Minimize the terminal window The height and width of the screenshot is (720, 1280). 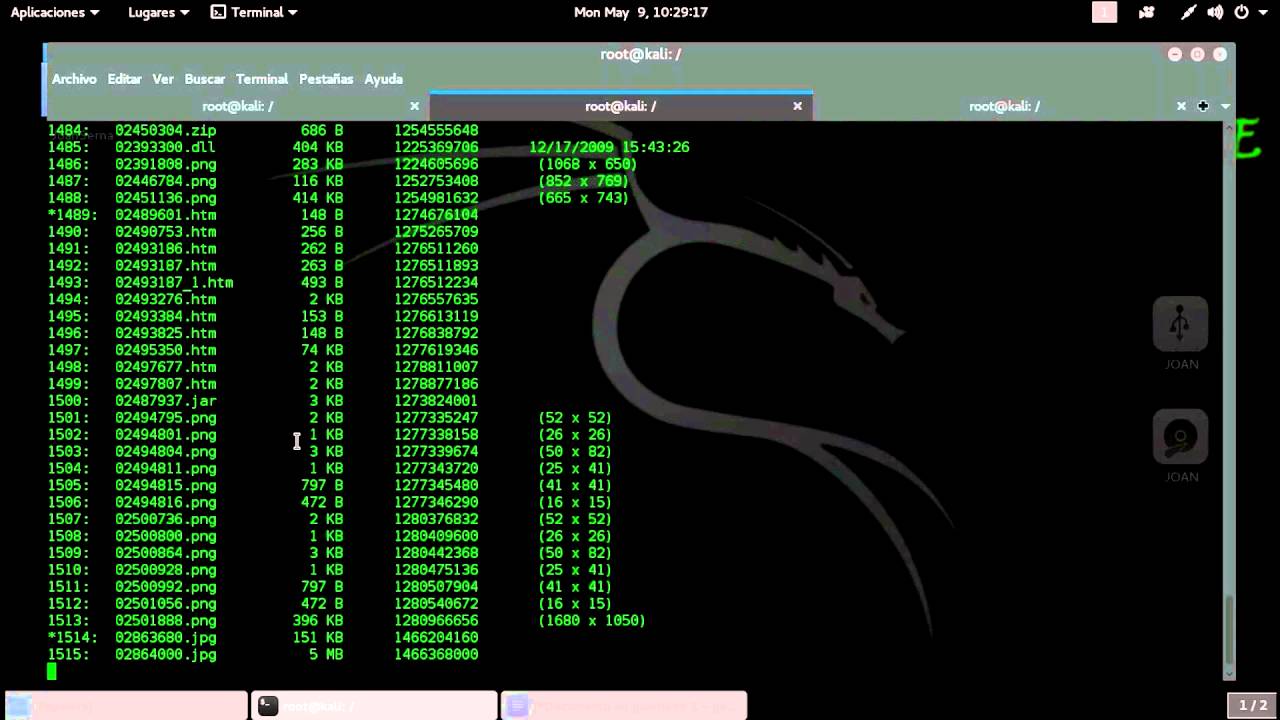click(1175, 55)
